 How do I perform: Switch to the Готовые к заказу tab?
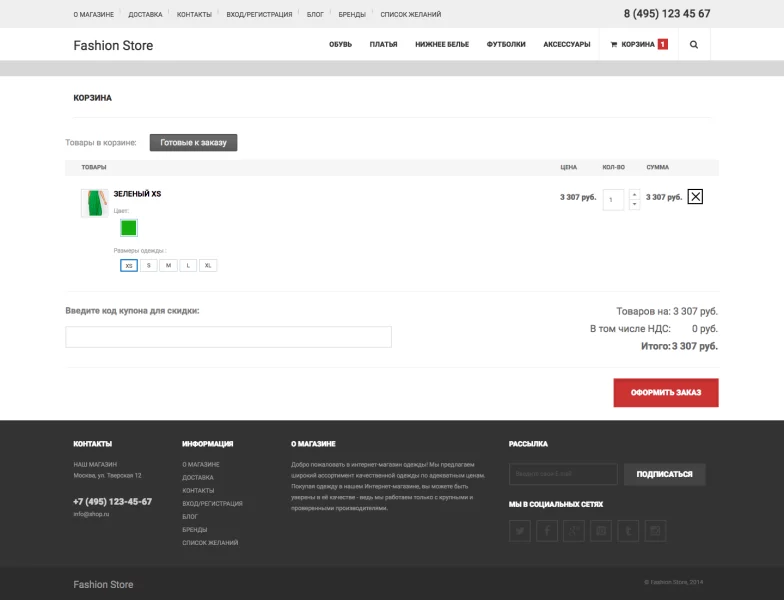pyautogui.click(x=193, y=143)
